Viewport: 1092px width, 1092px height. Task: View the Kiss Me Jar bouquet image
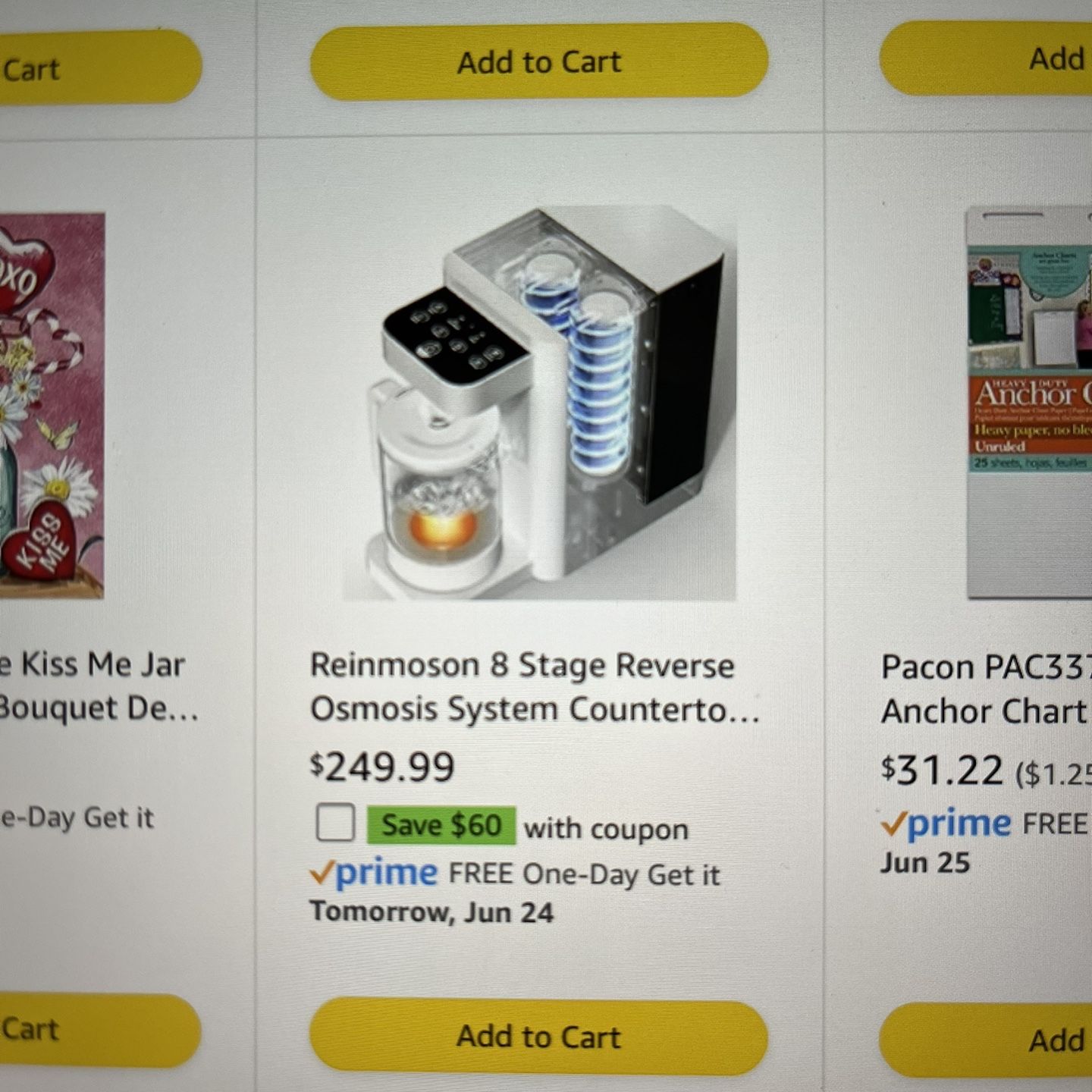click(x=52, y=406)
